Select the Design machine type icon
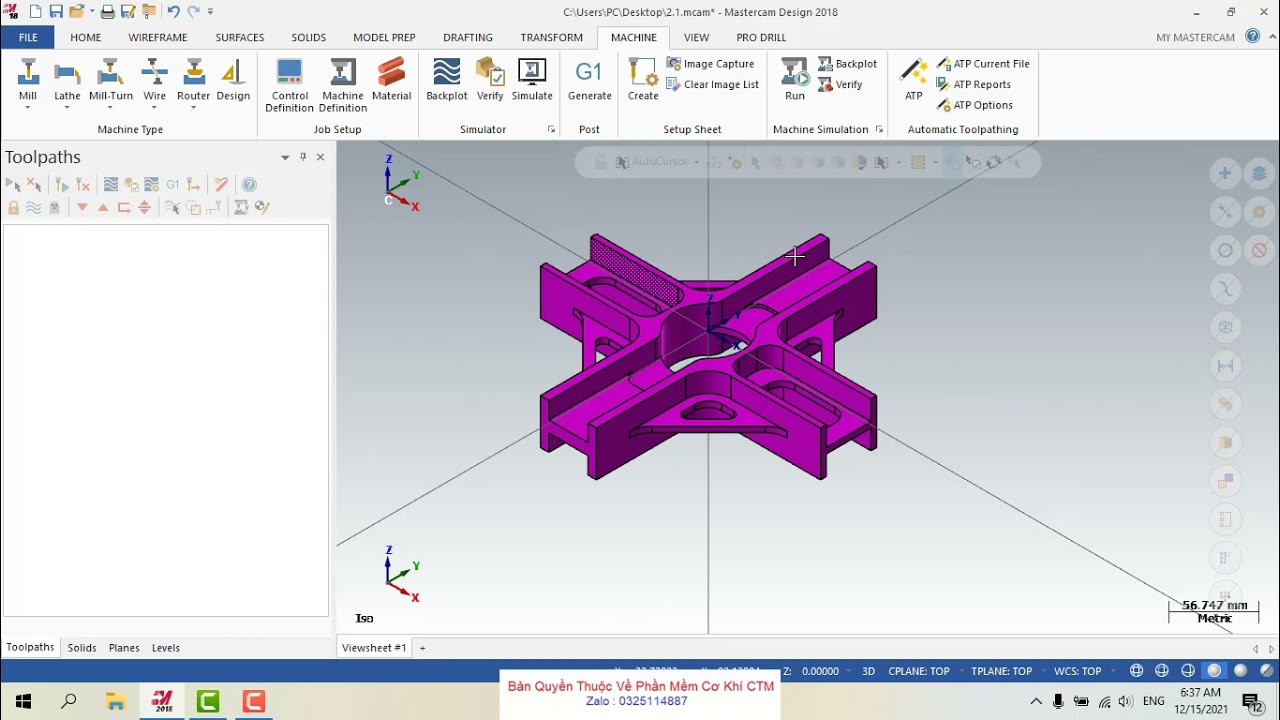Screen dimensions: 1280x720 pyautogui.click(x=233, y=80)
